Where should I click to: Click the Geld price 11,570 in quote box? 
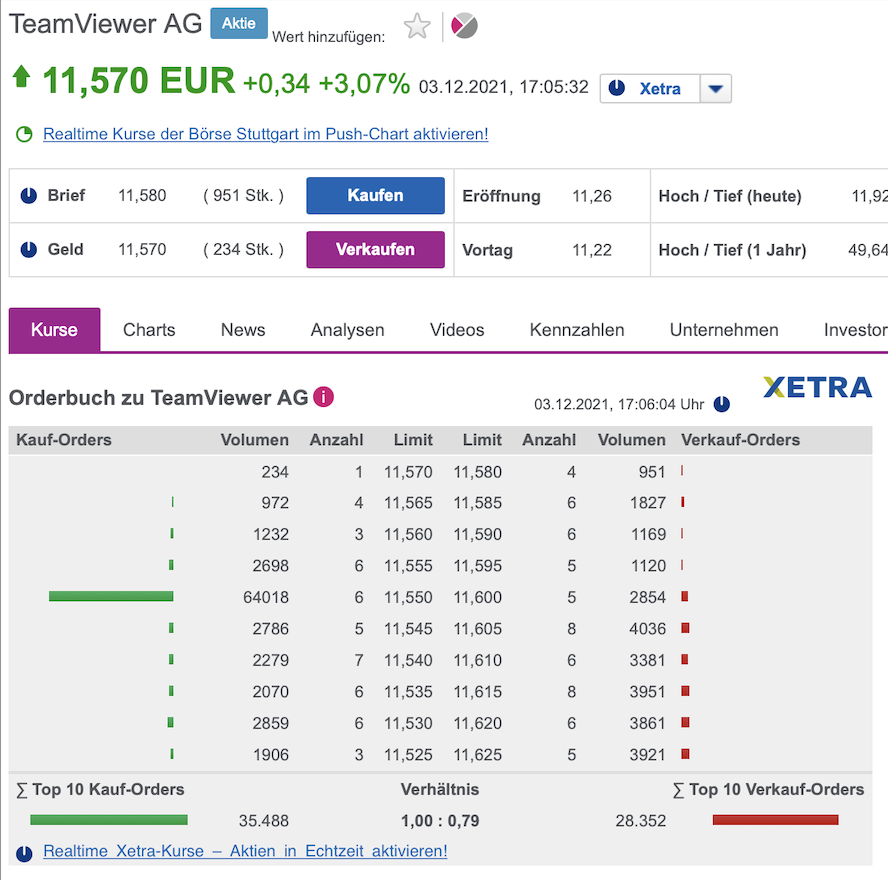point(142,250)
